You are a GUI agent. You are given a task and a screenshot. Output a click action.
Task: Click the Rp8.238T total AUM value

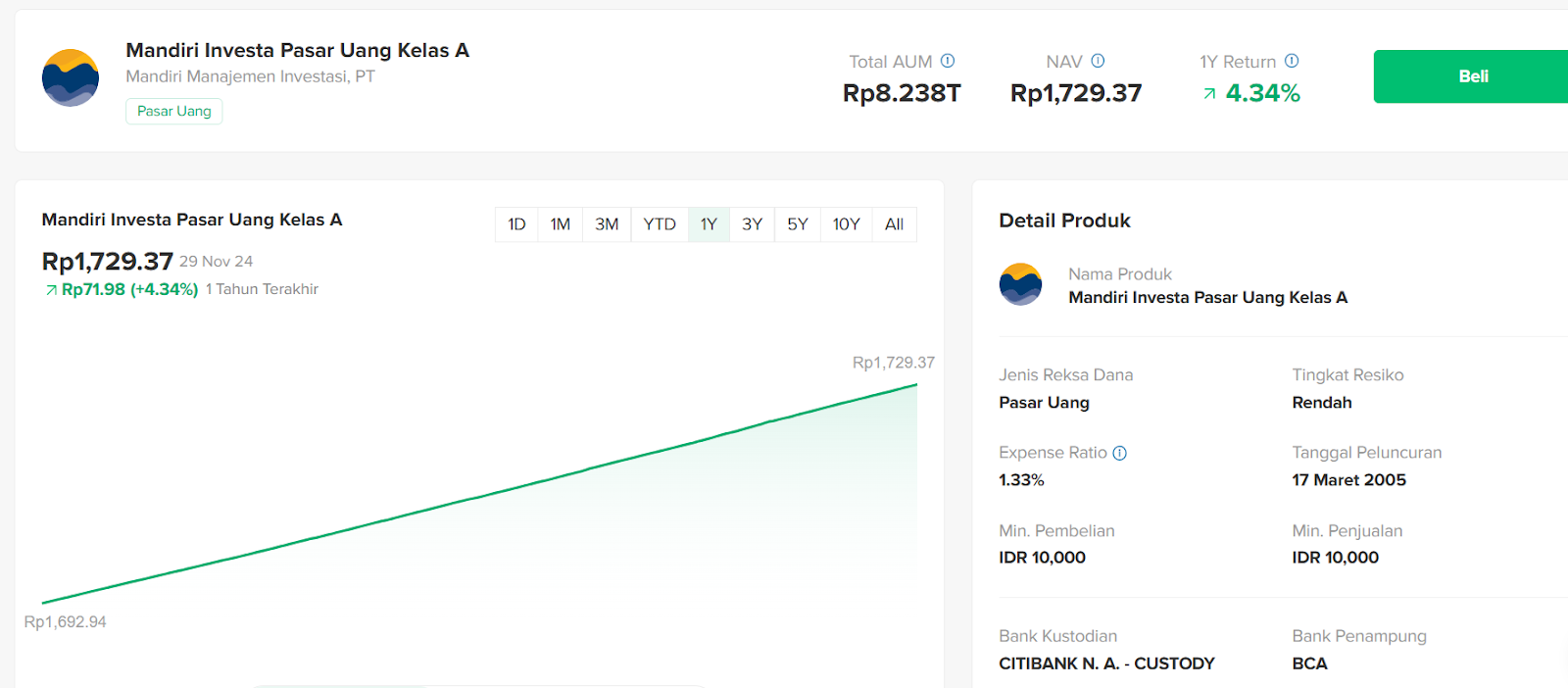point(902,93)
